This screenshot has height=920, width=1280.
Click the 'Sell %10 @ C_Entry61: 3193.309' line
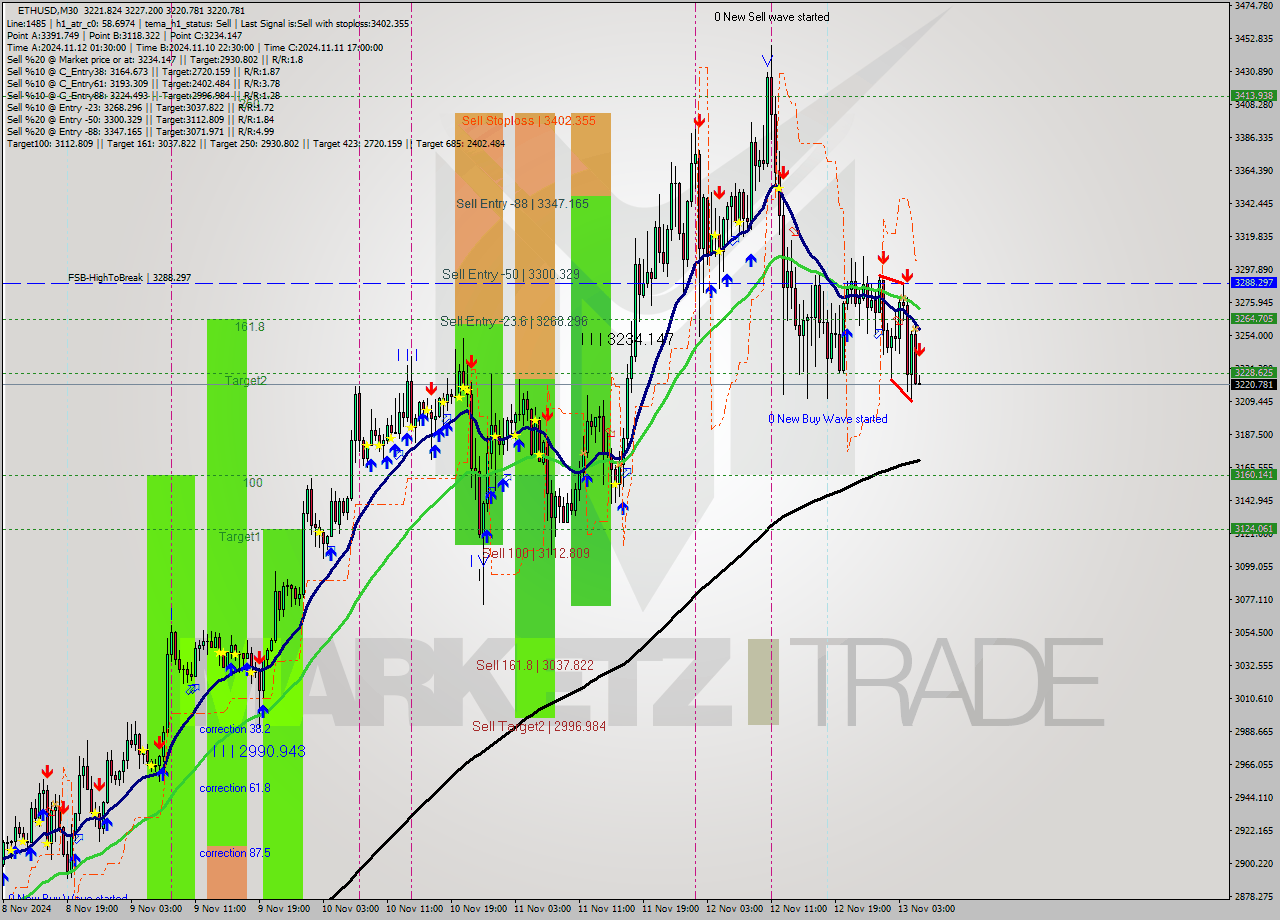click(x=143, y=84)
